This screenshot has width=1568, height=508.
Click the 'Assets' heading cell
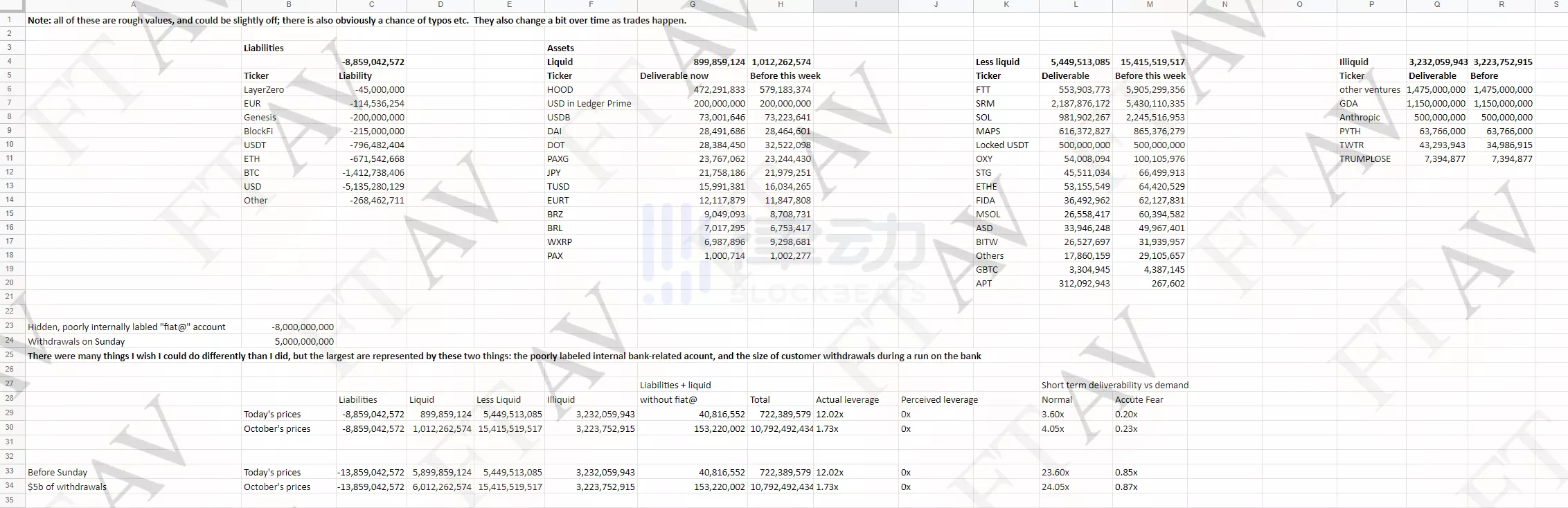(x=560, y=48)
